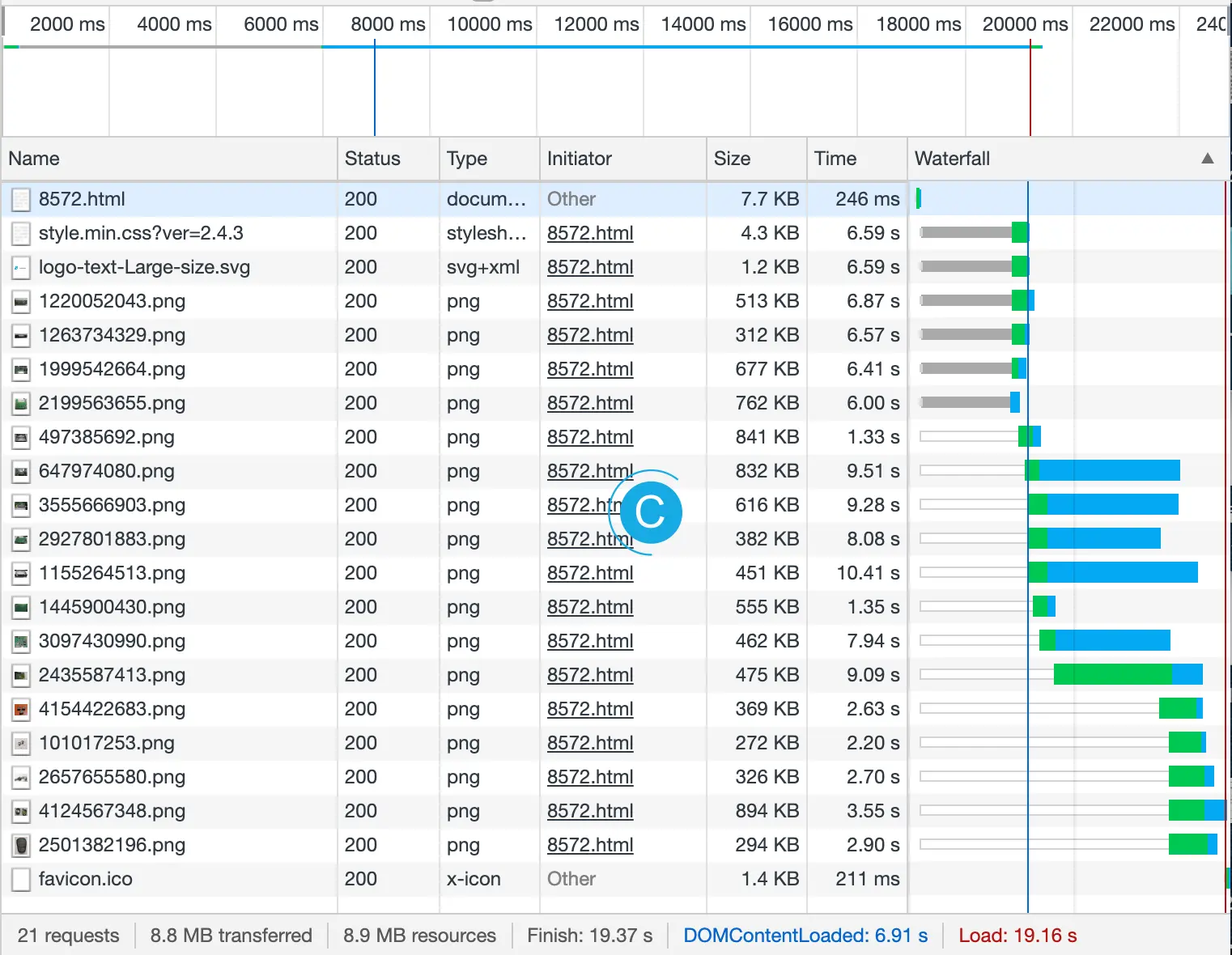This screenshot has width=1232, height=955.
Task: Open the 8572.html initiator link for 2501382196.png
Action: pos(590,845)
